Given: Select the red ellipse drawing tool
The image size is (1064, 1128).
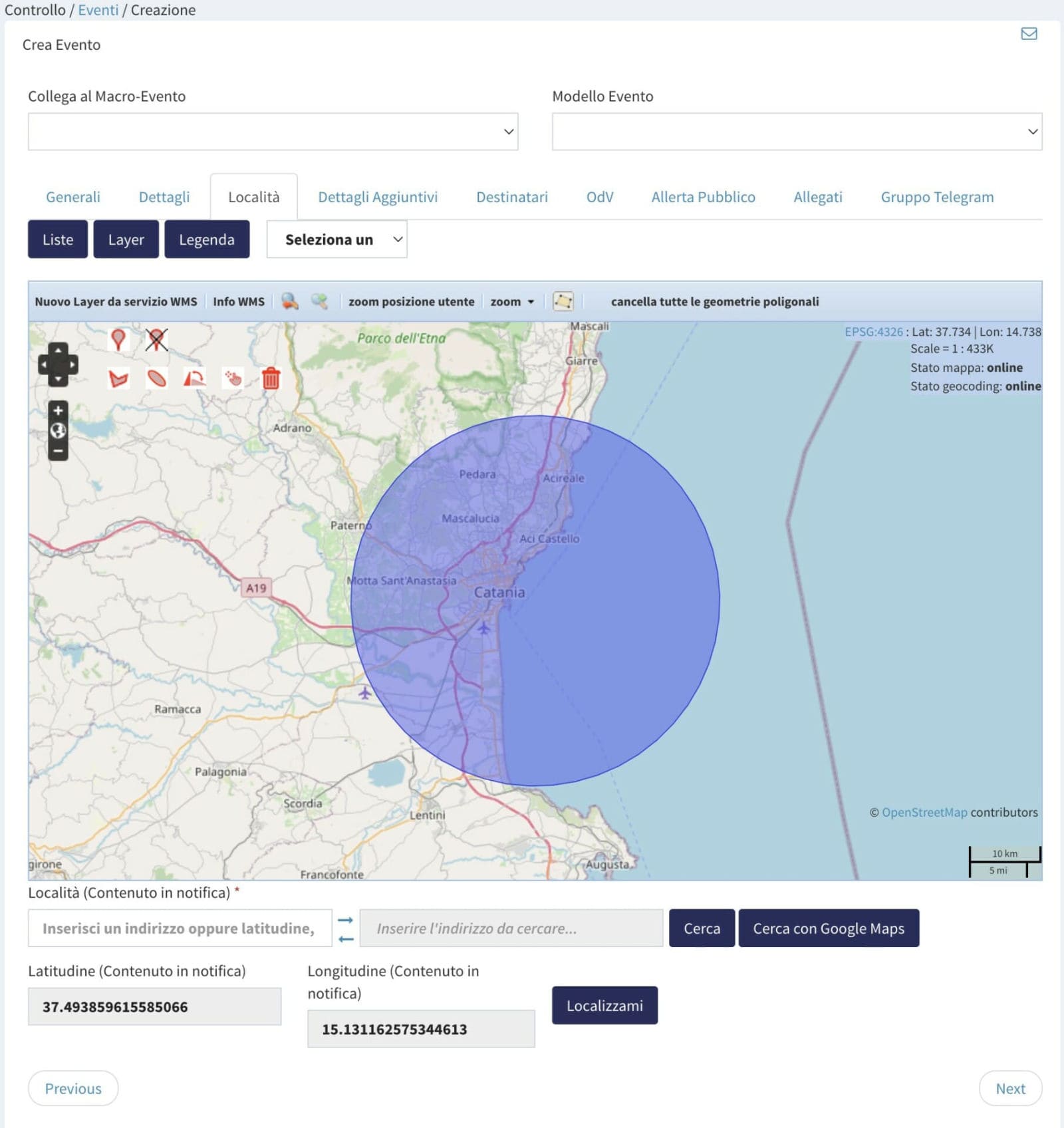Looking at the screenshot, I should click(x=156, y=378).
